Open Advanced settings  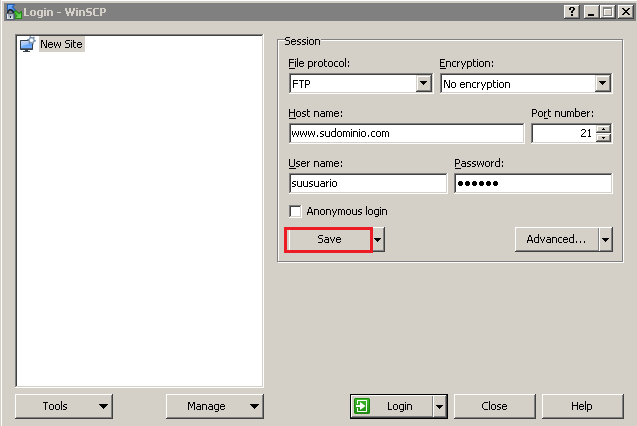point(556,239)
